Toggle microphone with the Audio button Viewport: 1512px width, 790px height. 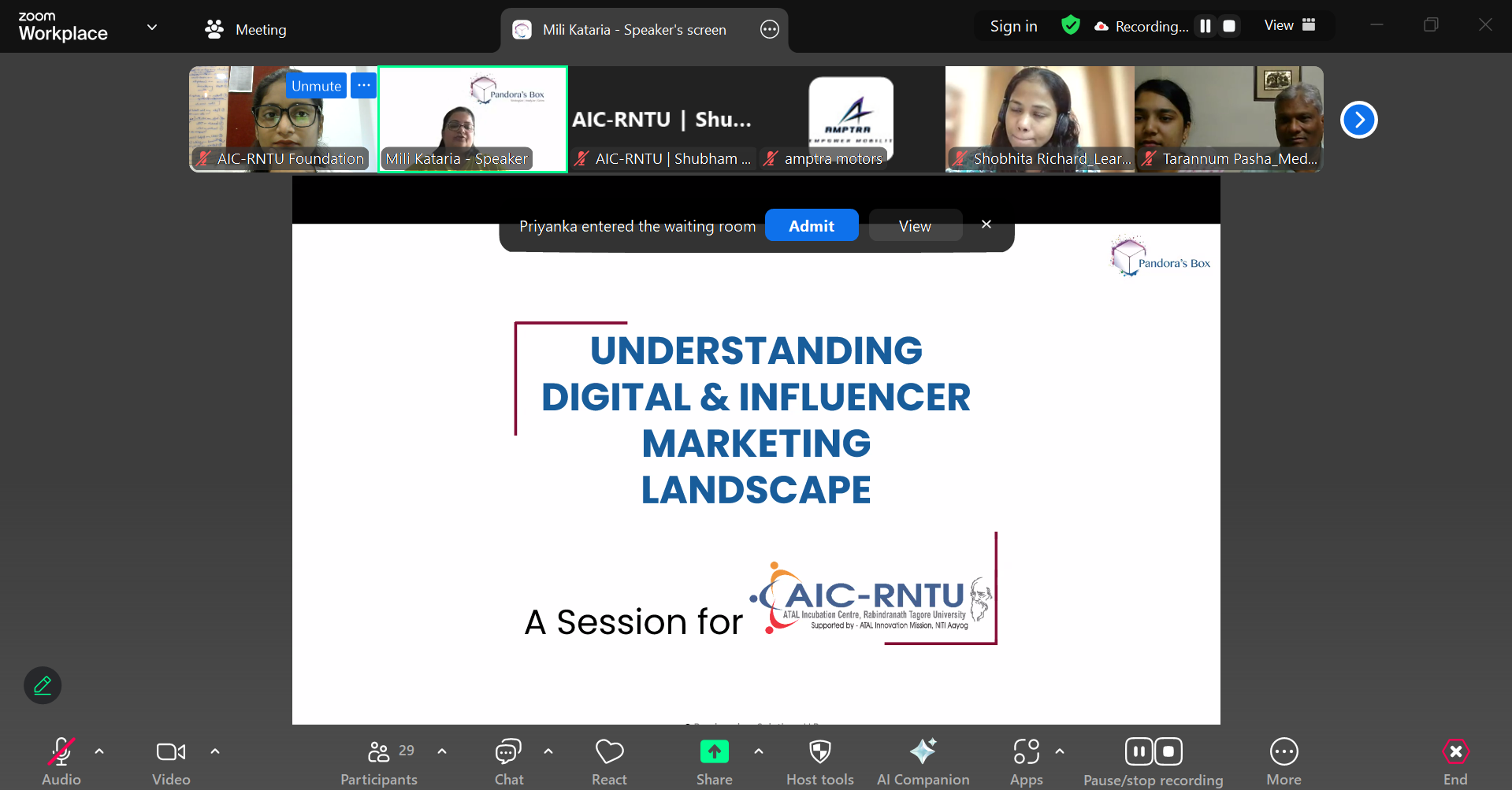point(61,761)
